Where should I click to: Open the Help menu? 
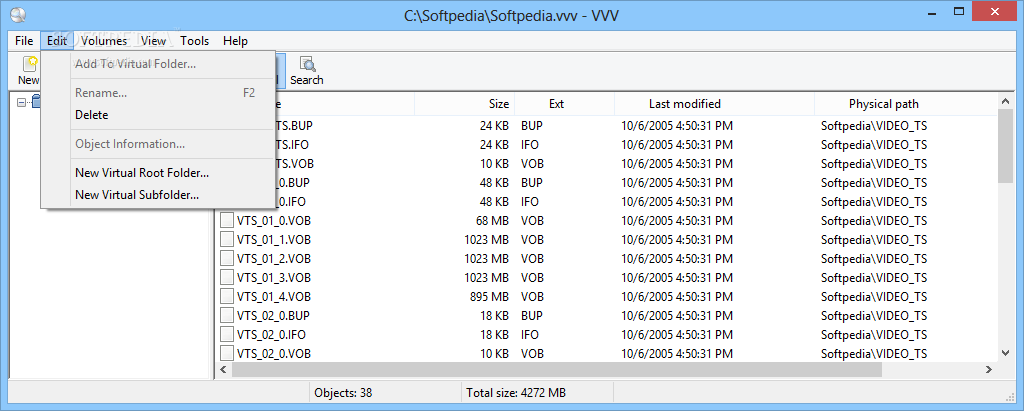pyautogui.click(x=235, y=41)
